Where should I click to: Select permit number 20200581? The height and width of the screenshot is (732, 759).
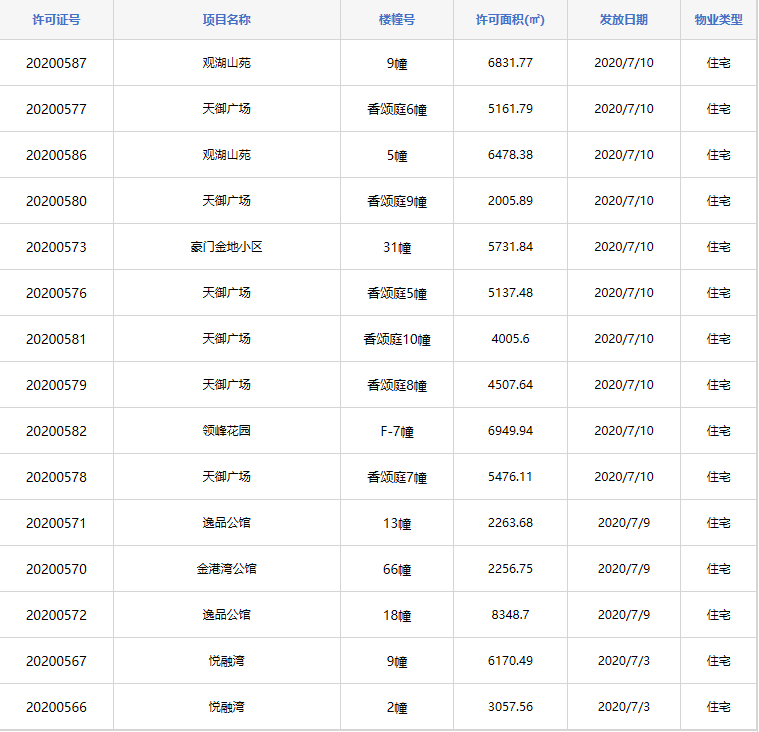click(56, 339)
